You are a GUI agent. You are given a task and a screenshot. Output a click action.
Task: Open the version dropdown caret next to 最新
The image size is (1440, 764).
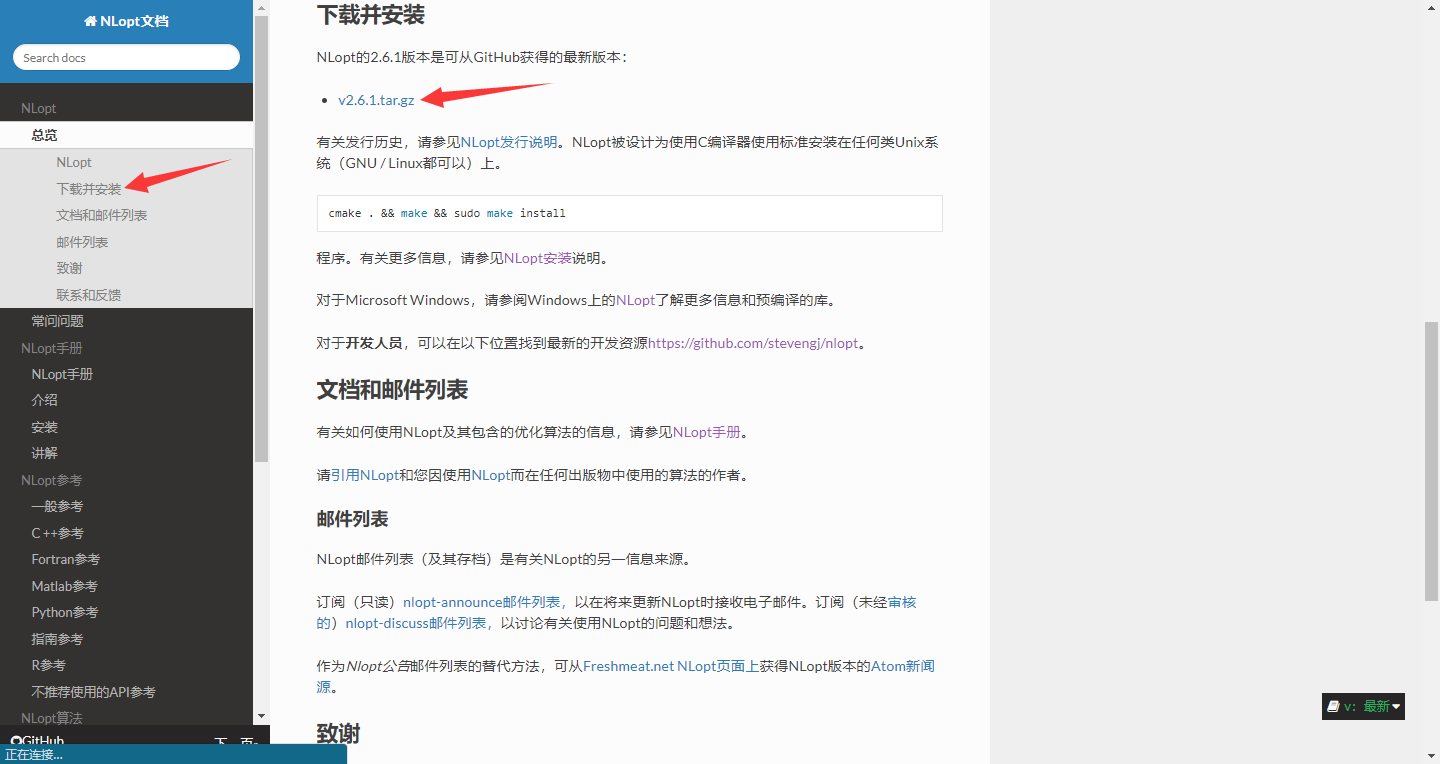(1396, 707)
